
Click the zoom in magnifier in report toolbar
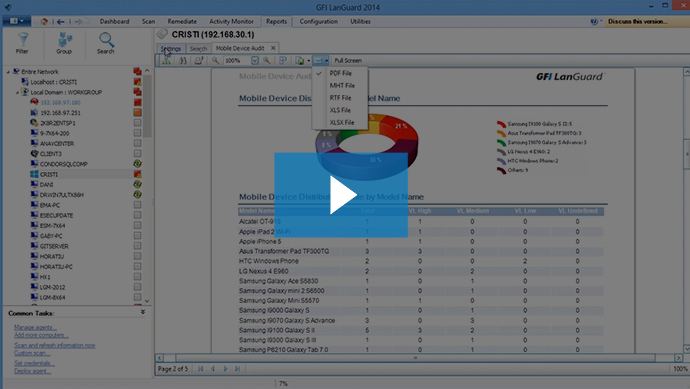[x=267, y=61]
